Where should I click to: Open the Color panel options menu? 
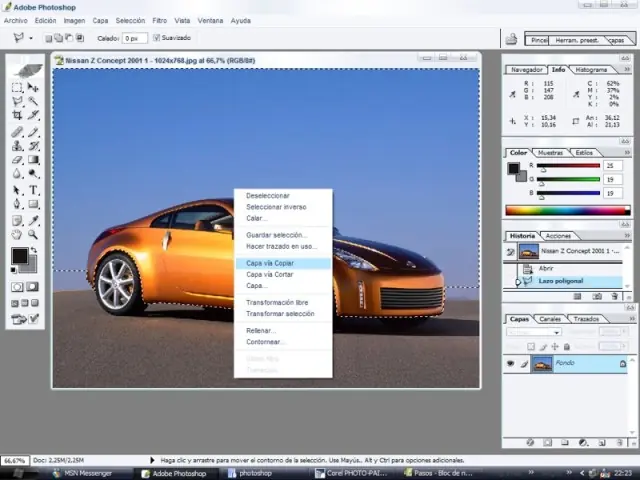(627, 152)
